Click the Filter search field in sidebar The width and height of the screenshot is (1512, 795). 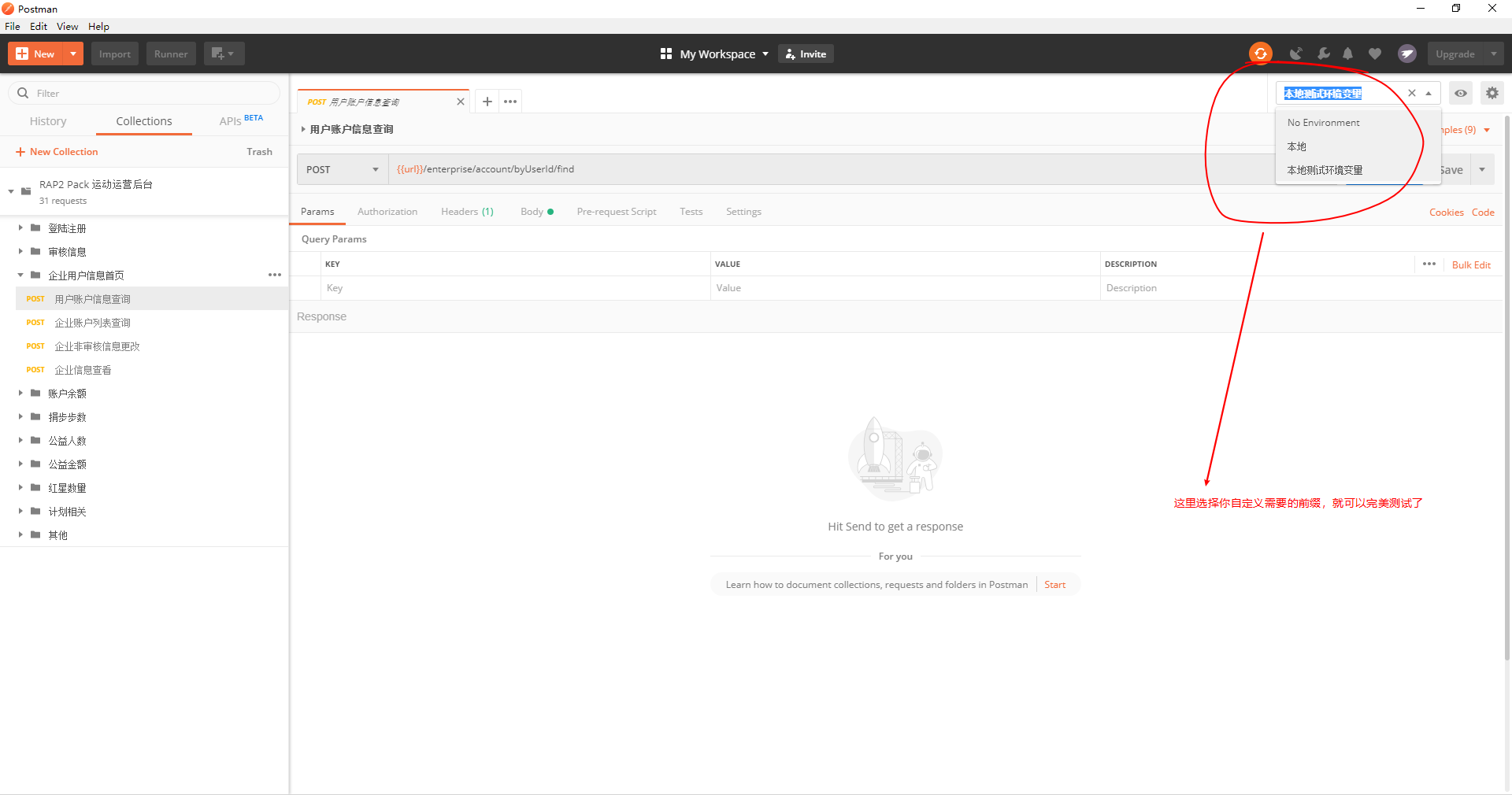(142, 93)
